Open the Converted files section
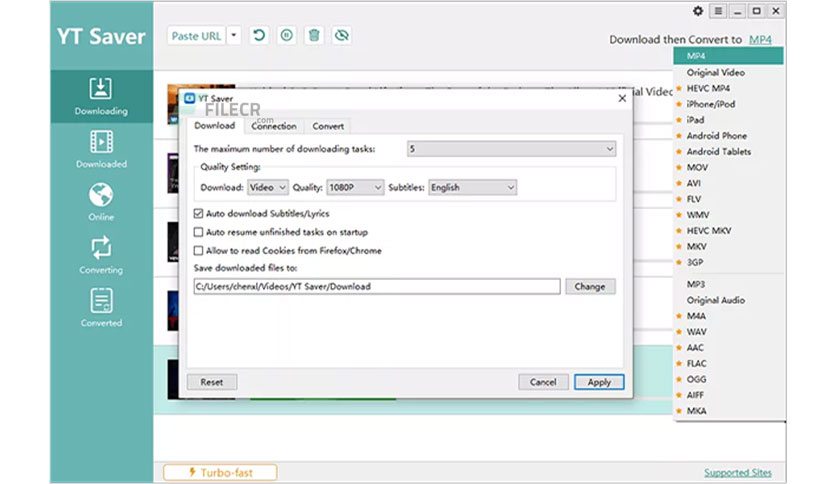The width and height of the screenshot is (836, 484). 101,307
